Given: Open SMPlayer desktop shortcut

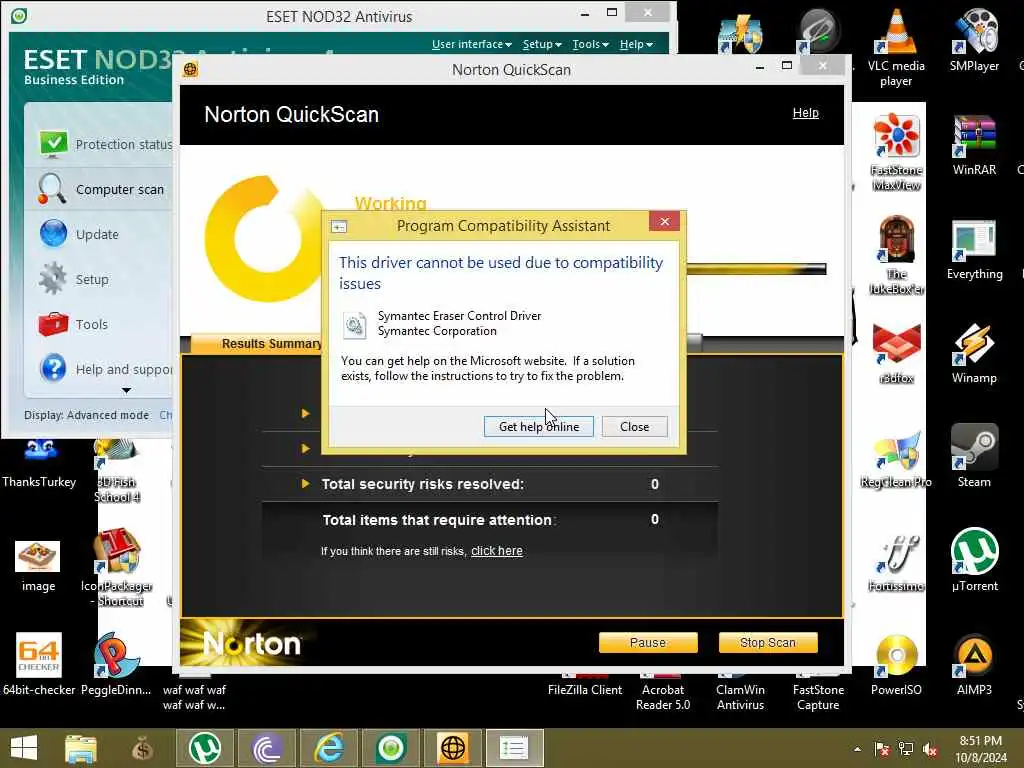Looking at the screenshot, I should pyautogui.click(x=974, y=40).
